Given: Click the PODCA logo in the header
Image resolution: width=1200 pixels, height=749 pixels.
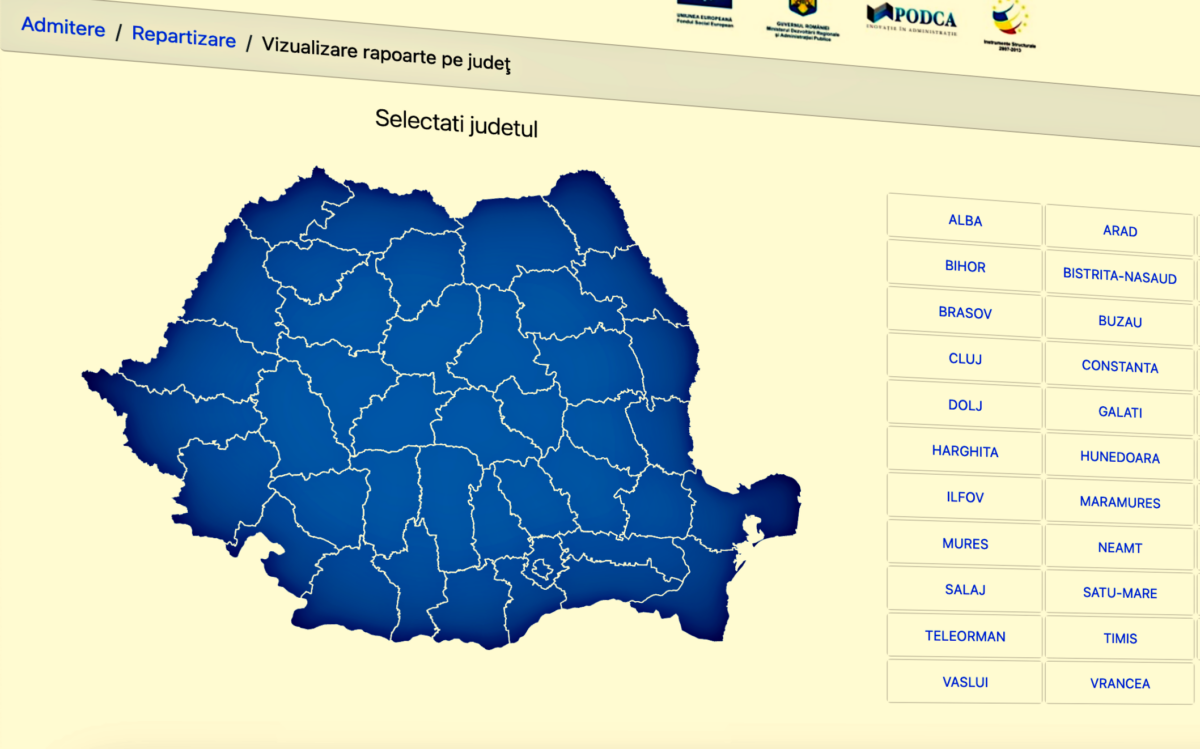Looking at the screenshot, I should (x=911, y=17).
